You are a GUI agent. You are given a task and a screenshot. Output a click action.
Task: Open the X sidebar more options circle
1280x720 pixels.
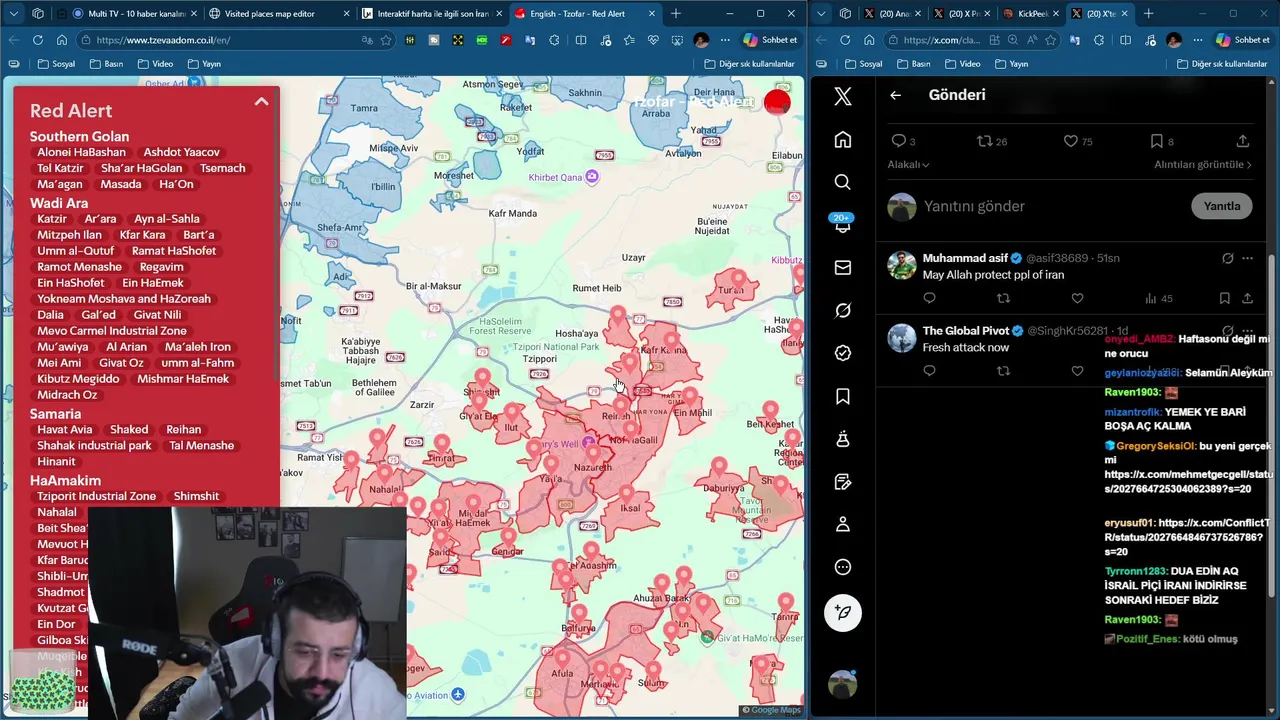point(843,567)
